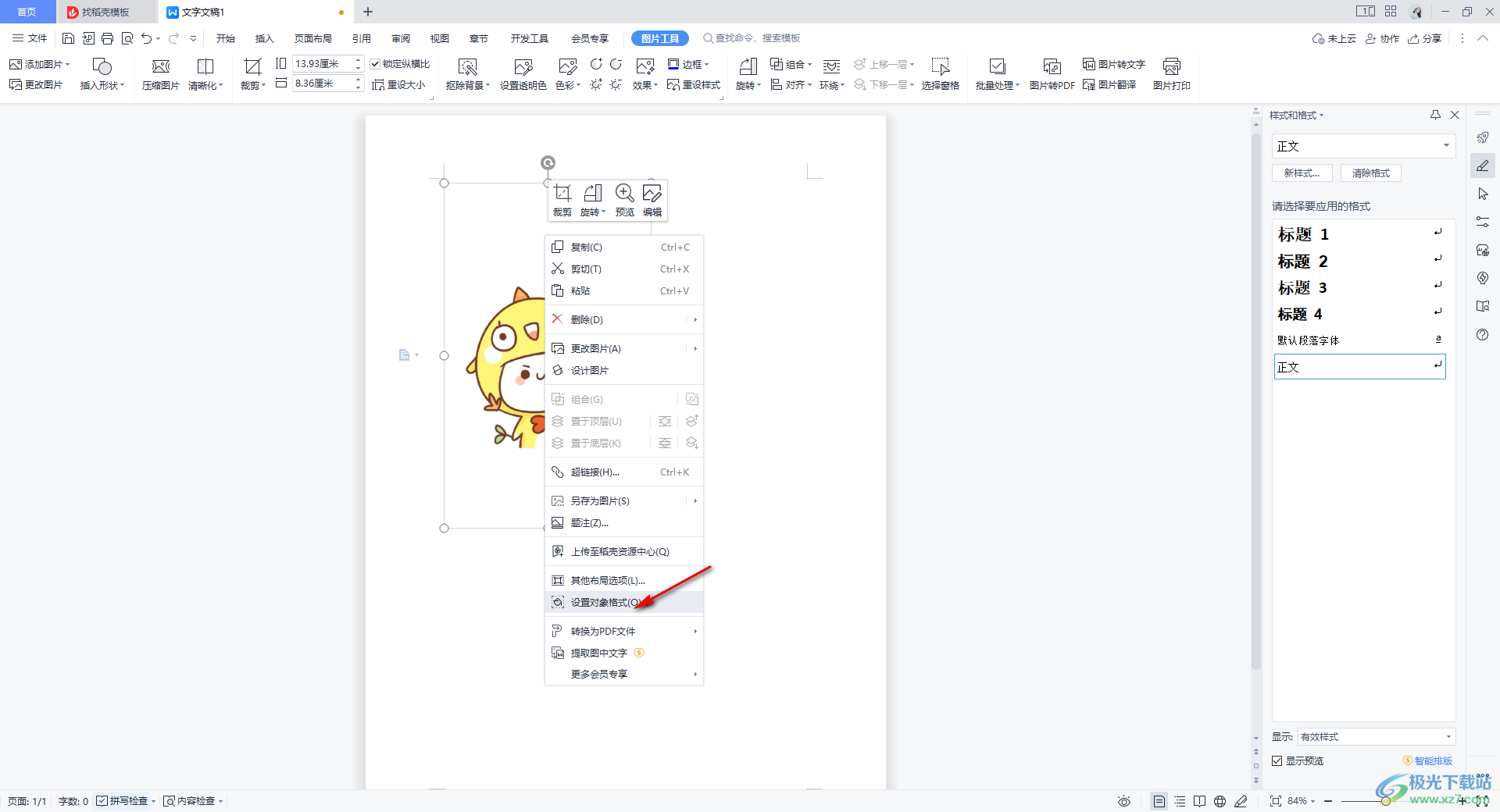
Task: Select the Crop tool in the ribbon
Action: point(252,67)
